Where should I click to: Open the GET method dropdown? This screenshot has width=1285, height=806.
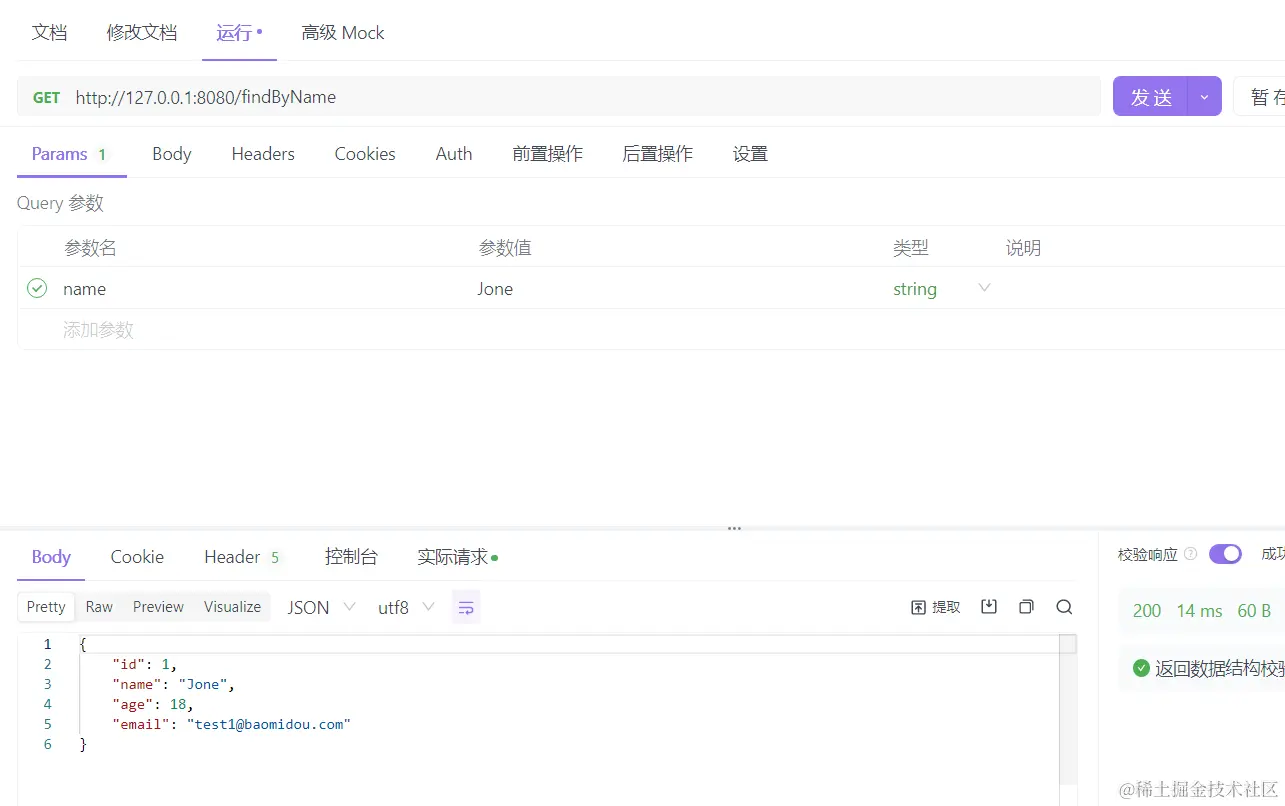pyautogui.click(x=46, y=97)
